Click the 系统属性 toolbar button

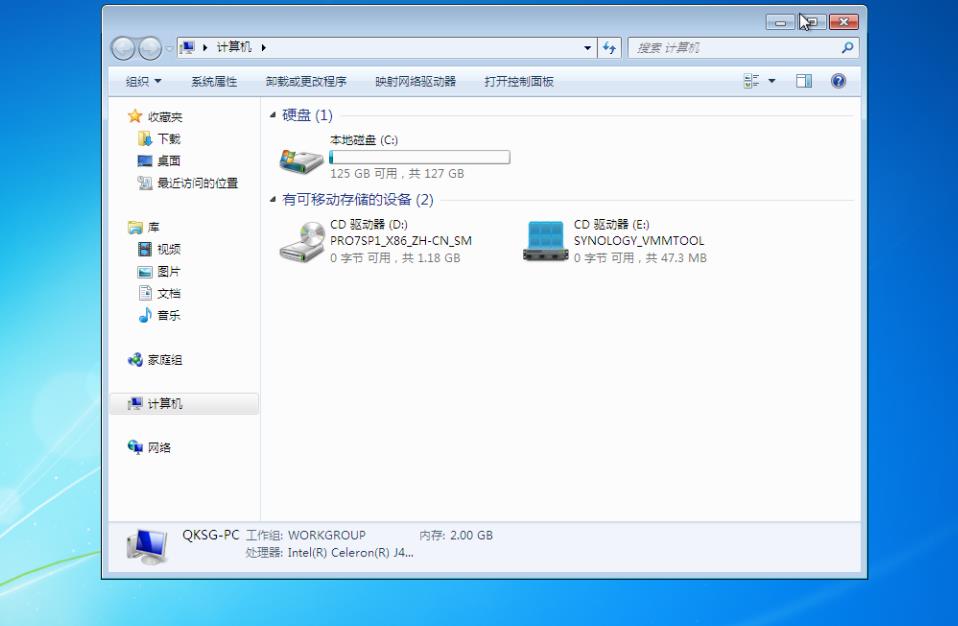click(216, 81)
